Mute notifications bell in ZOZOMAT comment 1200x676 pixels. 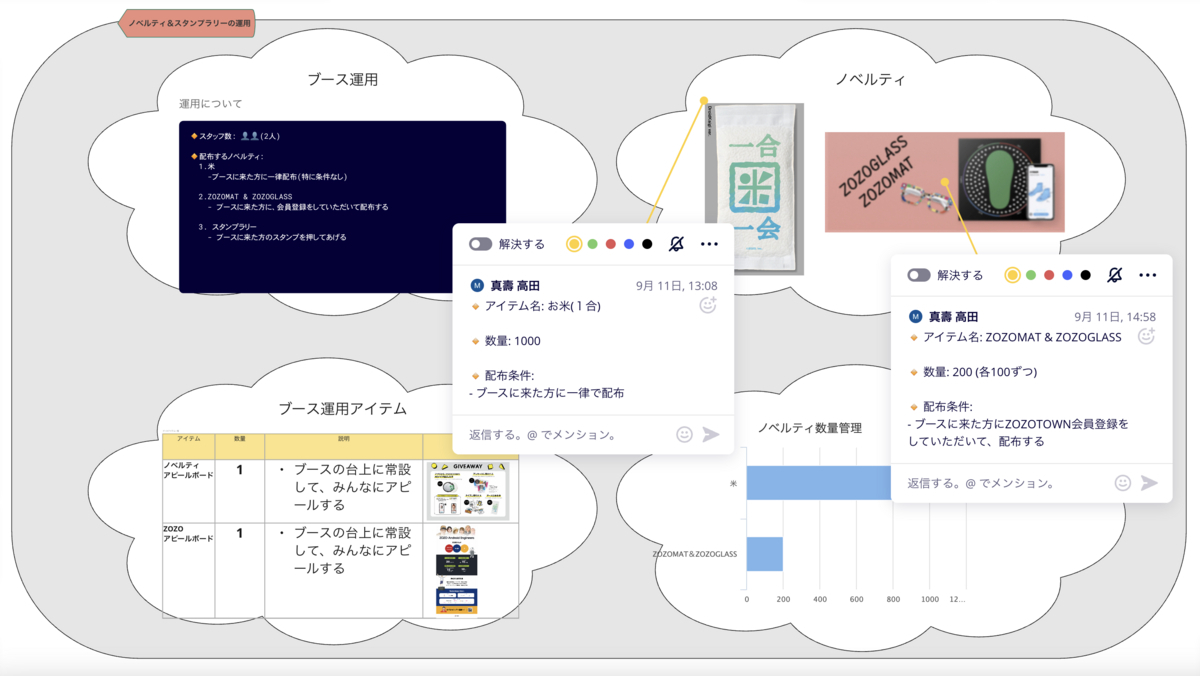(x=1115, y=275)
